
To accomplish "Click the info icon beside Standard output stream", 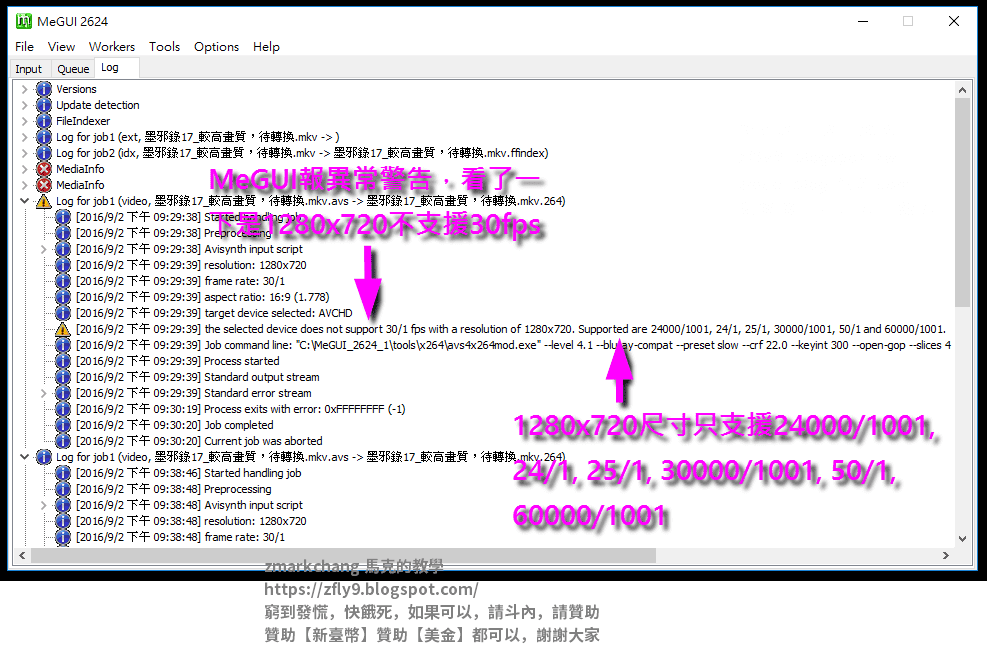I will [63, 377].
